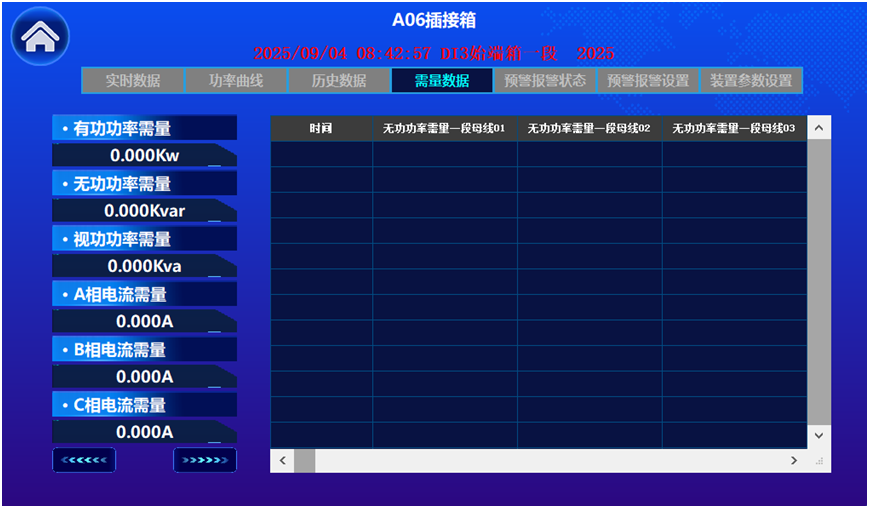Click the 无功功率需量一段母线03 column header
Screen dimensions: 869x508
pos(734,129)
